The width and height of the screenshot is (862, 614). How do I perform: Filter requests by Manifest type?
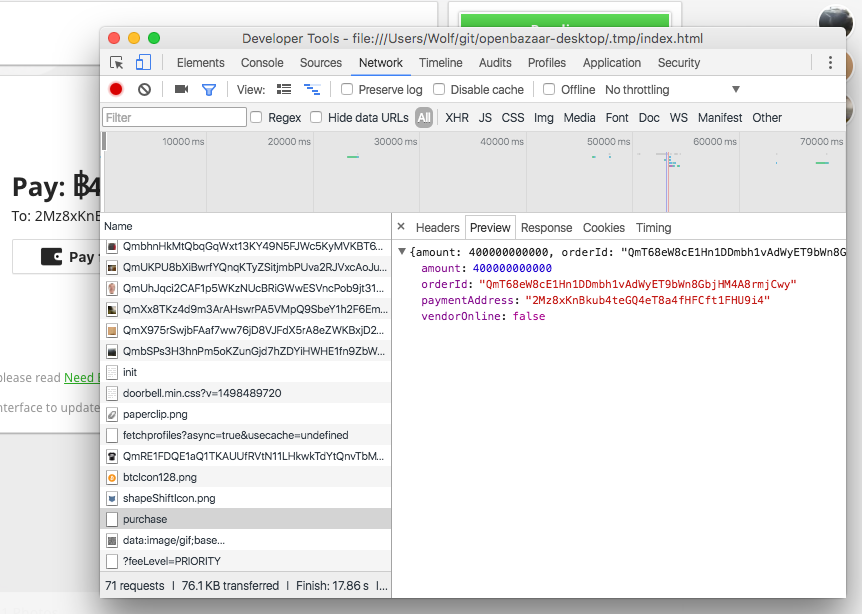point(720,118)
